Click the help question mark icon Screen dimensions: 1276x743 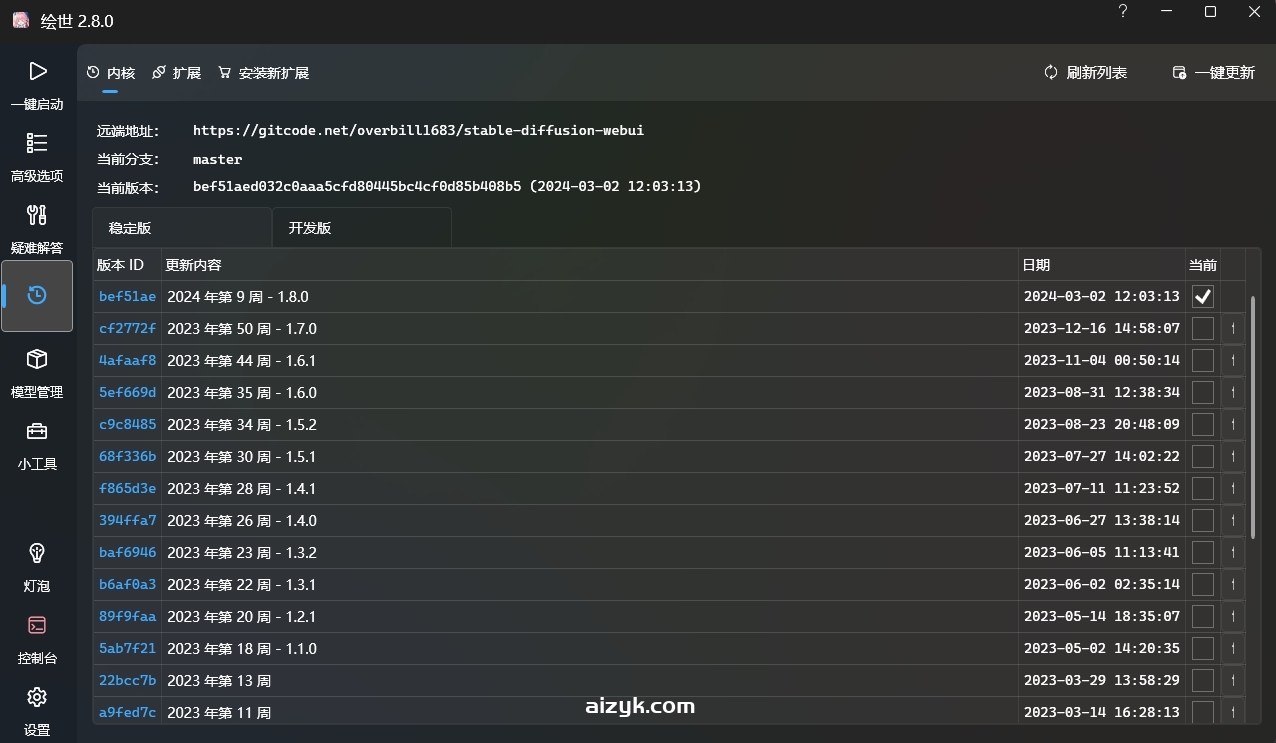pyautogui.click(x=1123, y=12)
